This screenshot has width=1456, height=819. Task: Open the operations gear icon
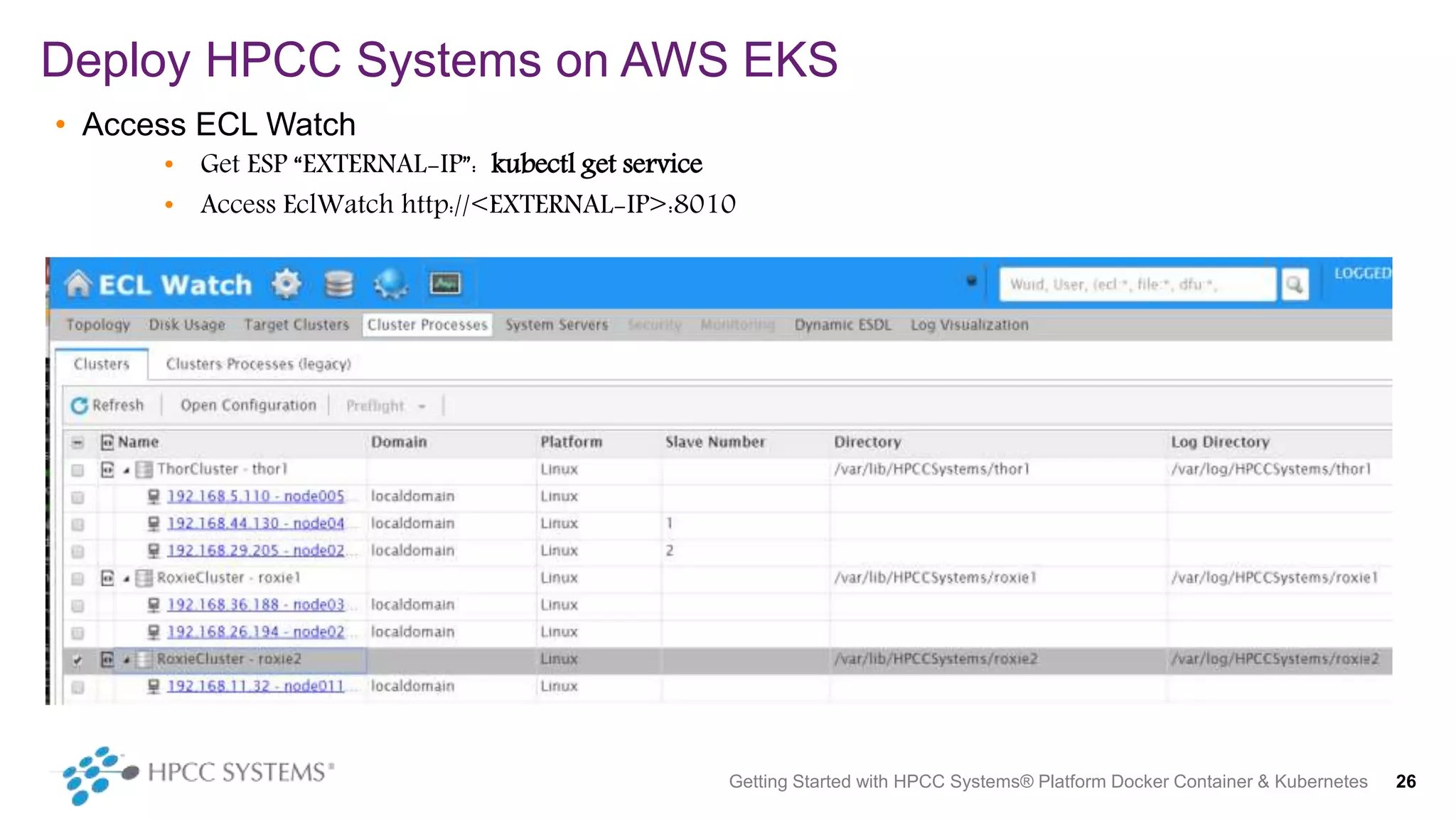coord(287,284)
